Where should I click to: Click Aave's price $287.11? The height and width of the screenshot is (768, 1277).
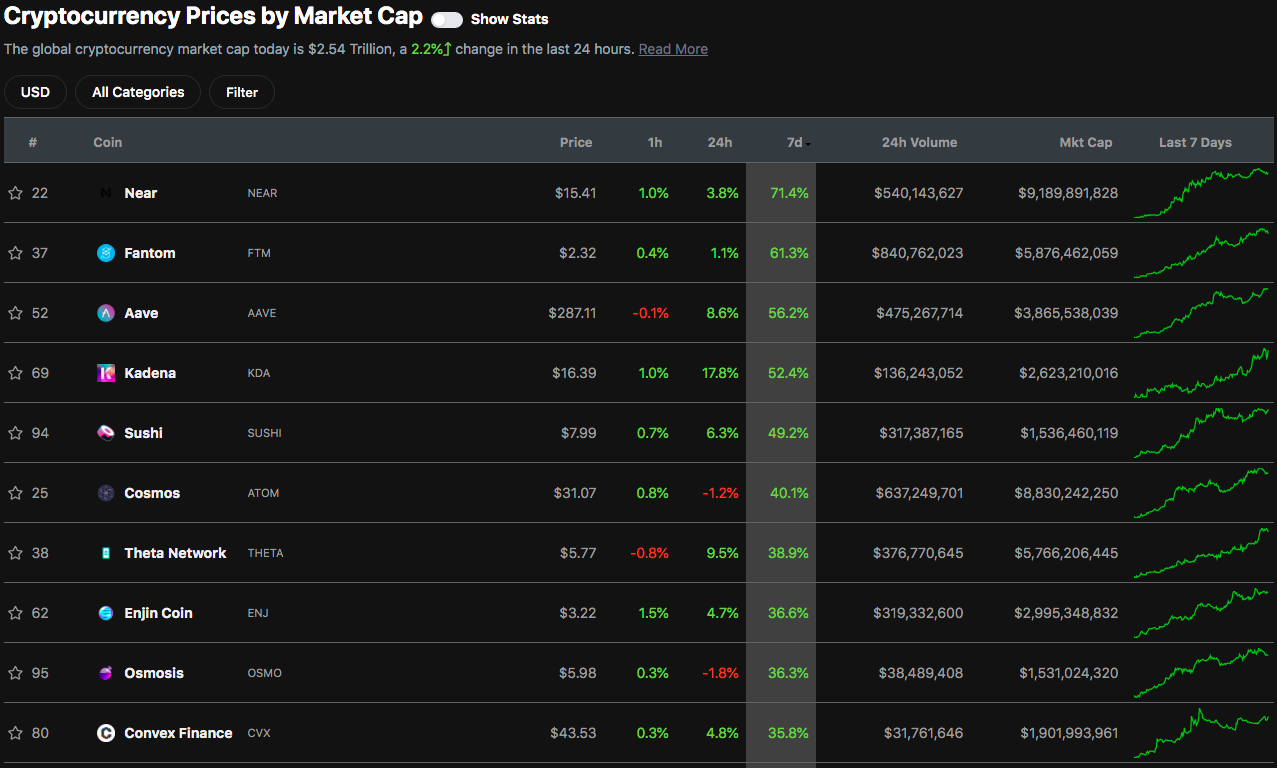pyautogui.click(x=572, y=313)
